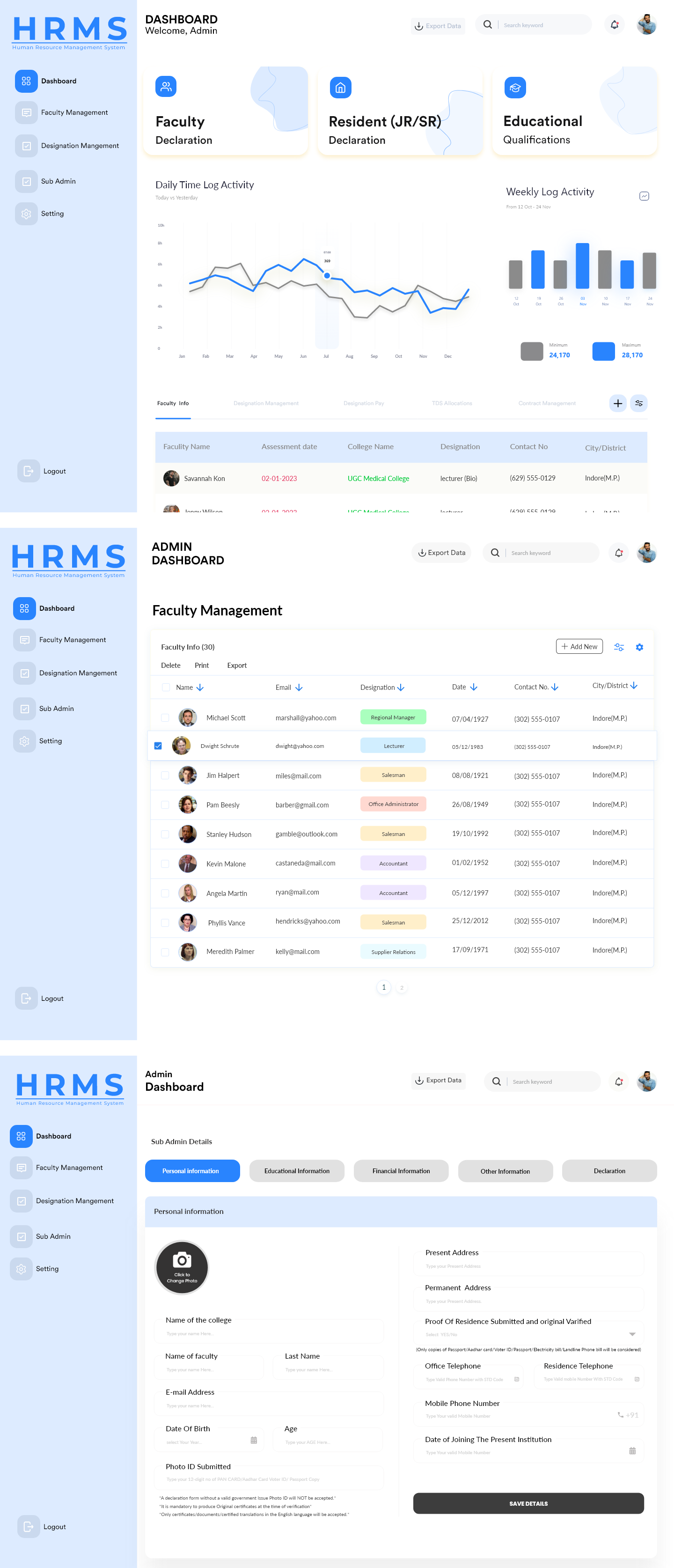Sort by Date column arrow
The width and height of the screenshot is (674, 1568).
[x=473, y=687]
